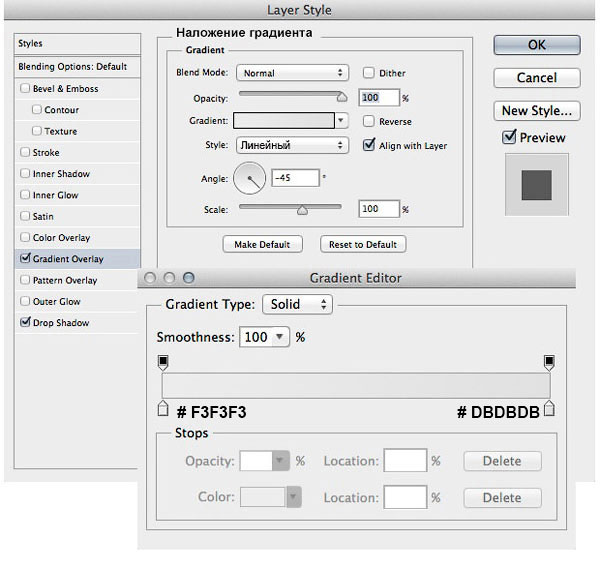
Task: Click the OK button
Action: pos(536,45)
